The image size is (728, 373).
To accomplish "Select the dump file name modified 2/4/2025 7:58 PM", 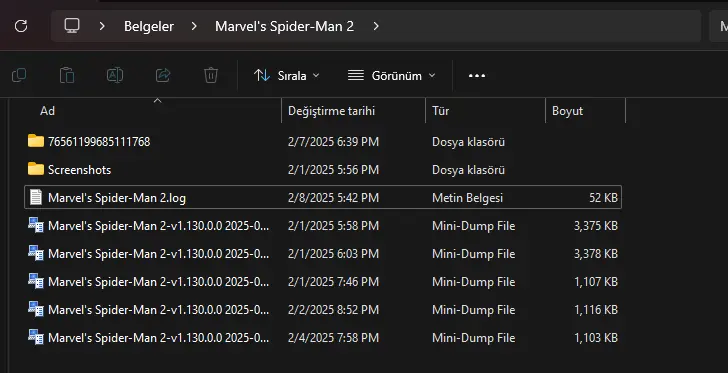I will tap(159, 338).
